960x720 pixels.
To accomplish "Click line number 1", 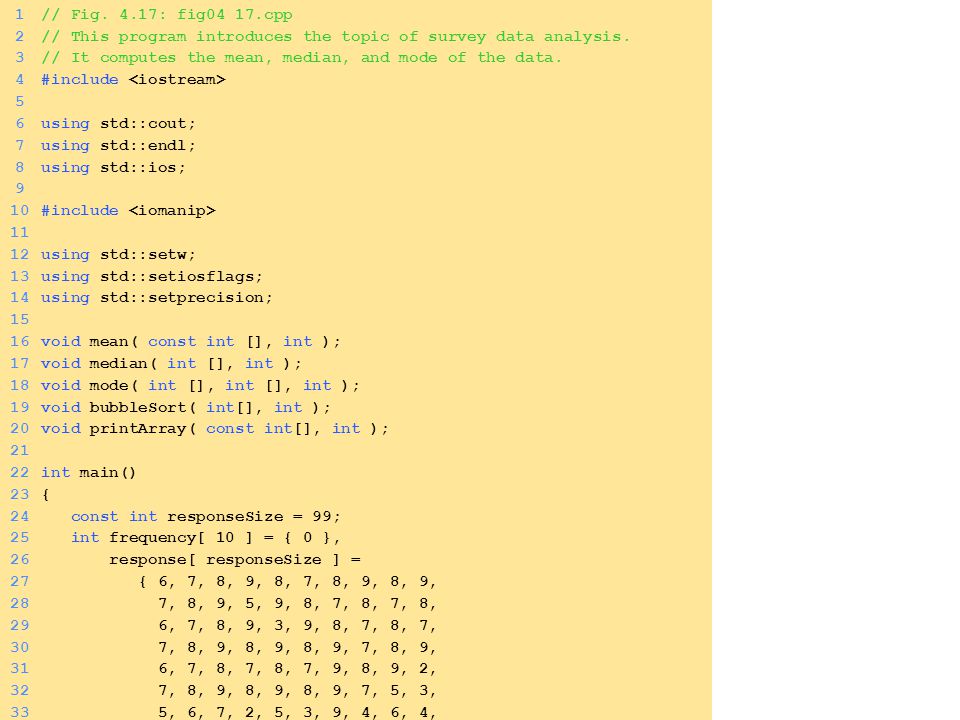I will (x=20, y=14).
